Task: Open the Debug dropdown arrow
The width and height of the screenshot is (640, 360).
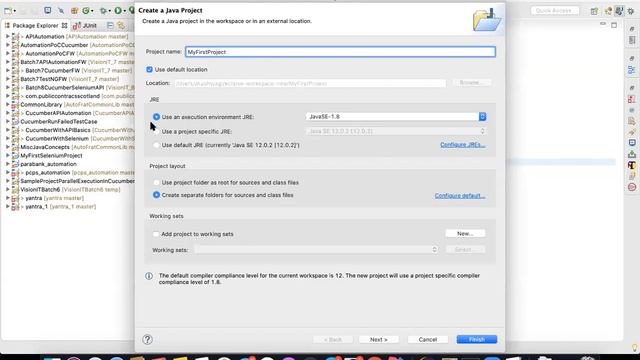Action: pyautogui.click(x=109, y=11)
